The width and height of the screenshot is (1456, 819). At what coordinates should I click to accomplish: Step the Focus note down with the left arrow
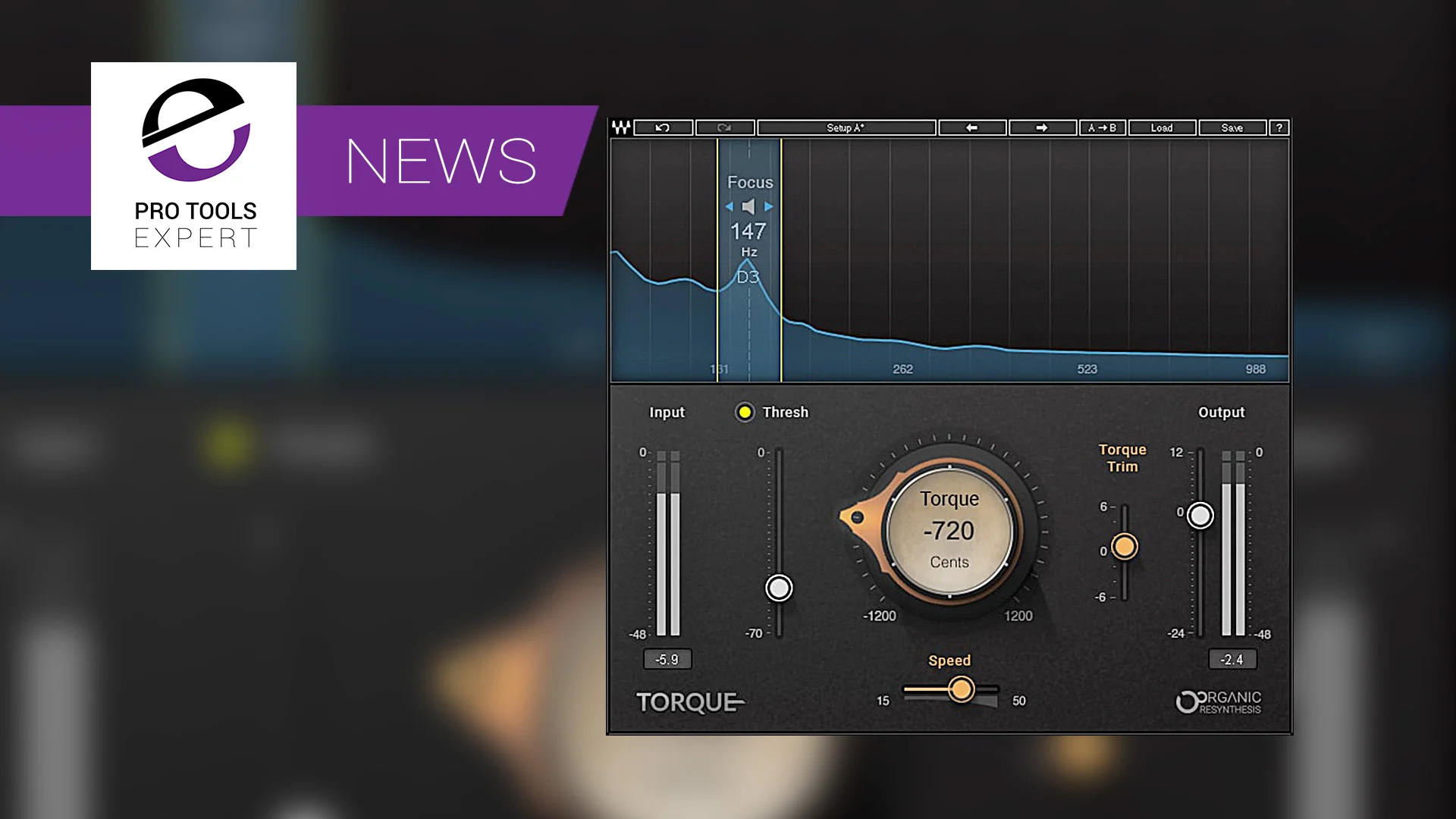click(729, 205)
